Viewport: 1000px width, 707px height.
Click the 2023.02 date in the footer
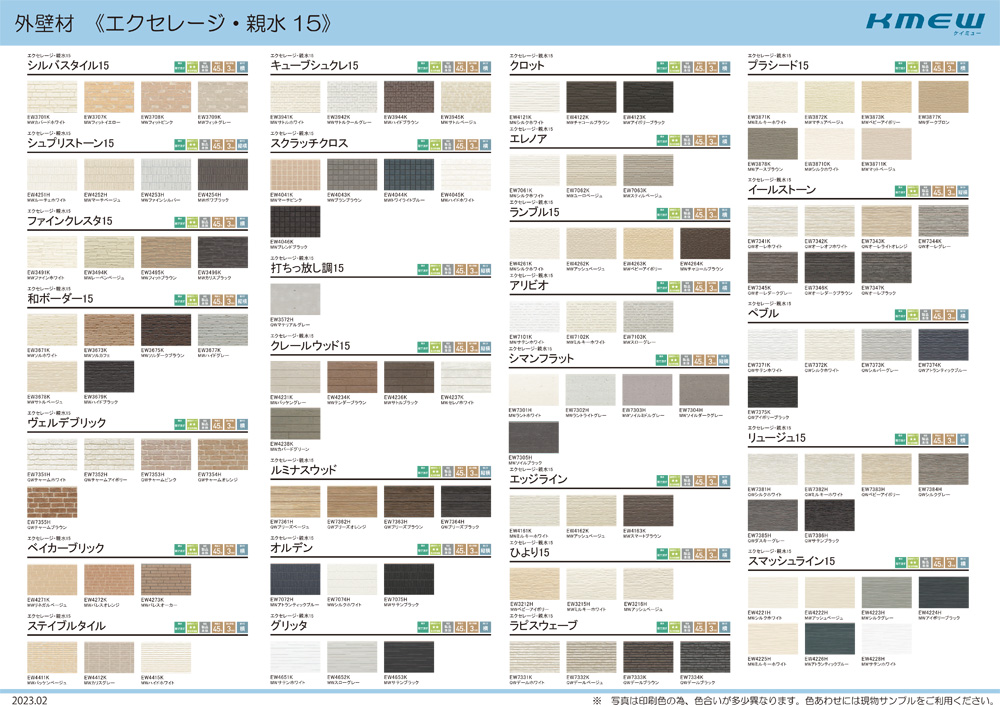[29, 700]
